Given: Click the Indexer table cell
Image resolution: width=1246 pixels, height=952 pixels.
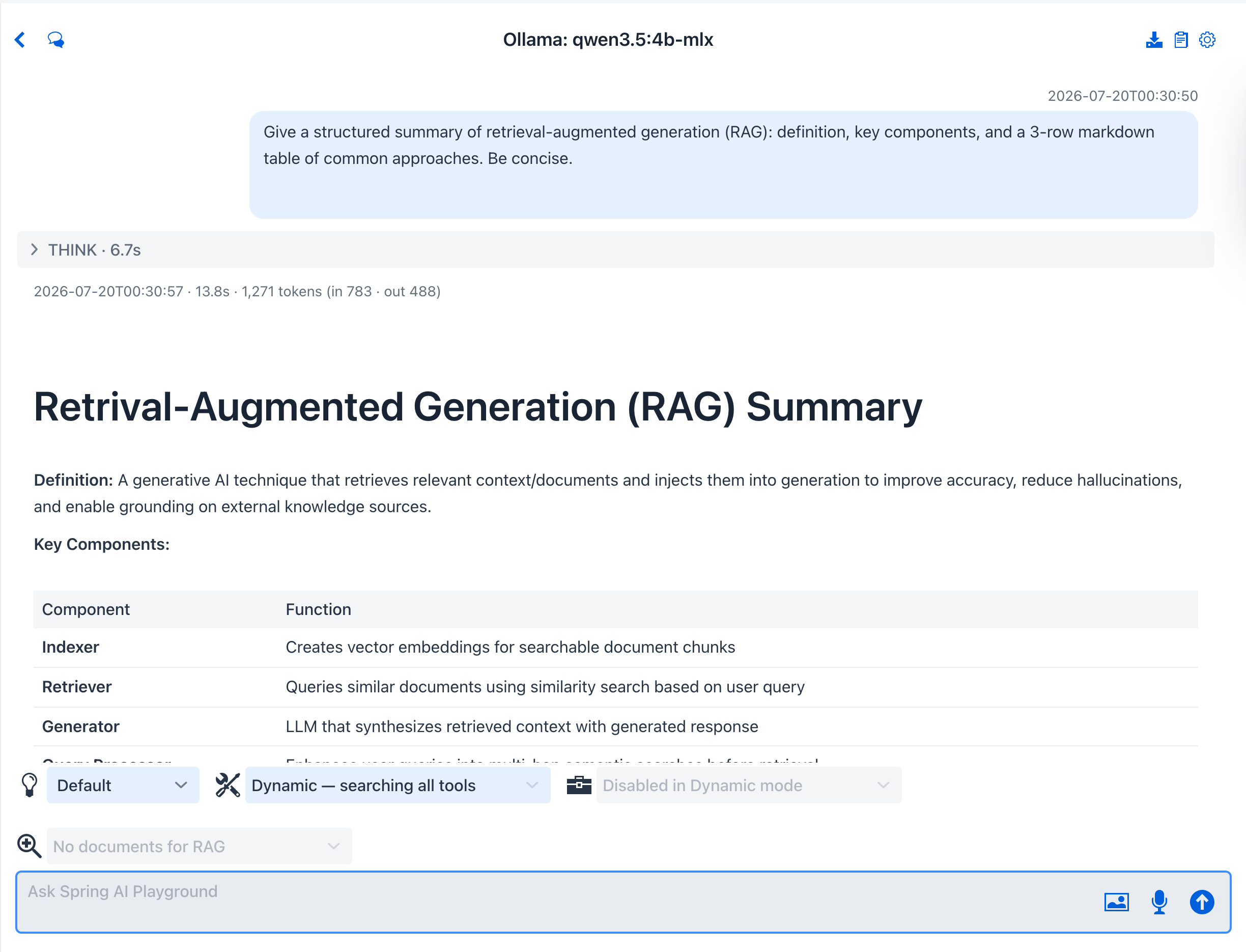Looking at the screenshot, I should coord(70,647).
